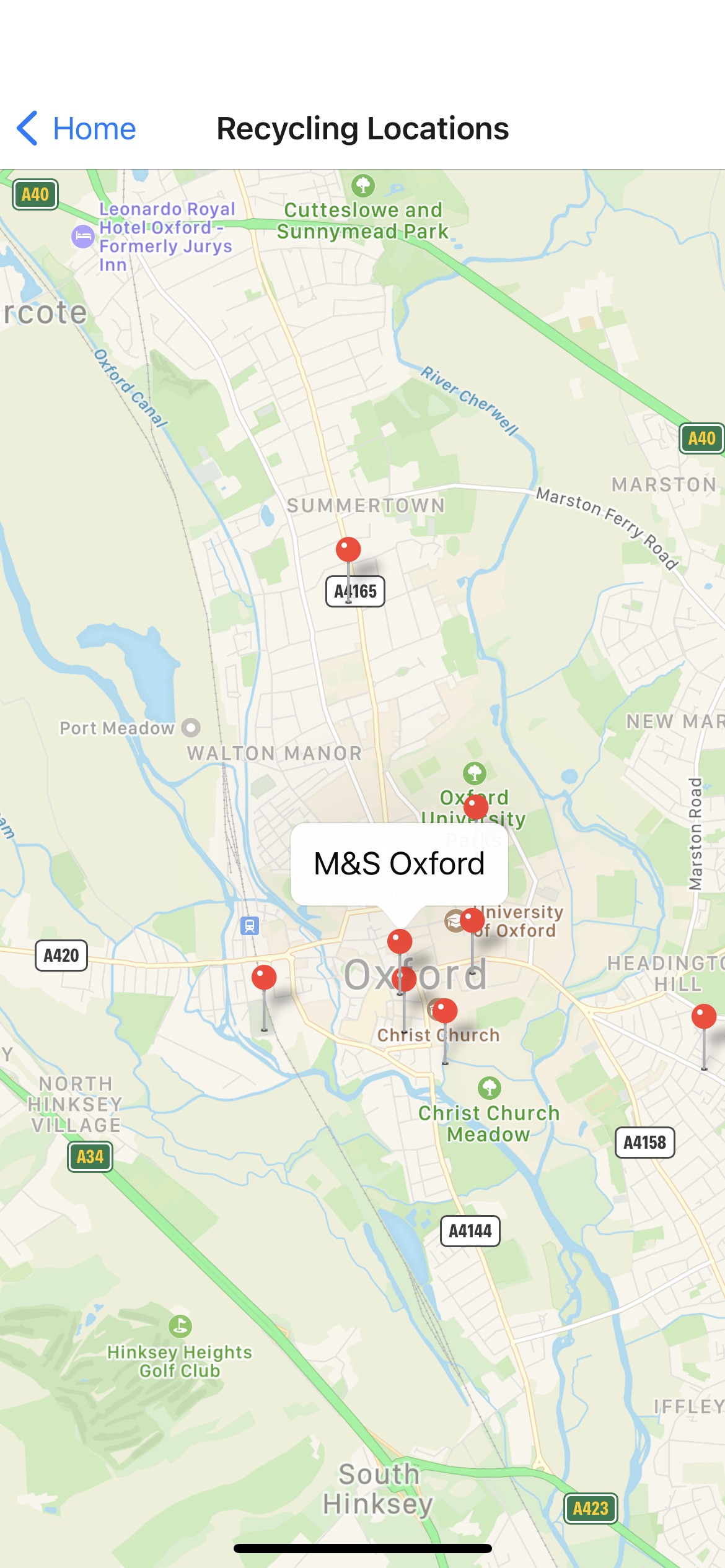Tap the Leonardo Royal Hotel bed icon
Screen dimensions: 725x1568
(x=83, y=237)
